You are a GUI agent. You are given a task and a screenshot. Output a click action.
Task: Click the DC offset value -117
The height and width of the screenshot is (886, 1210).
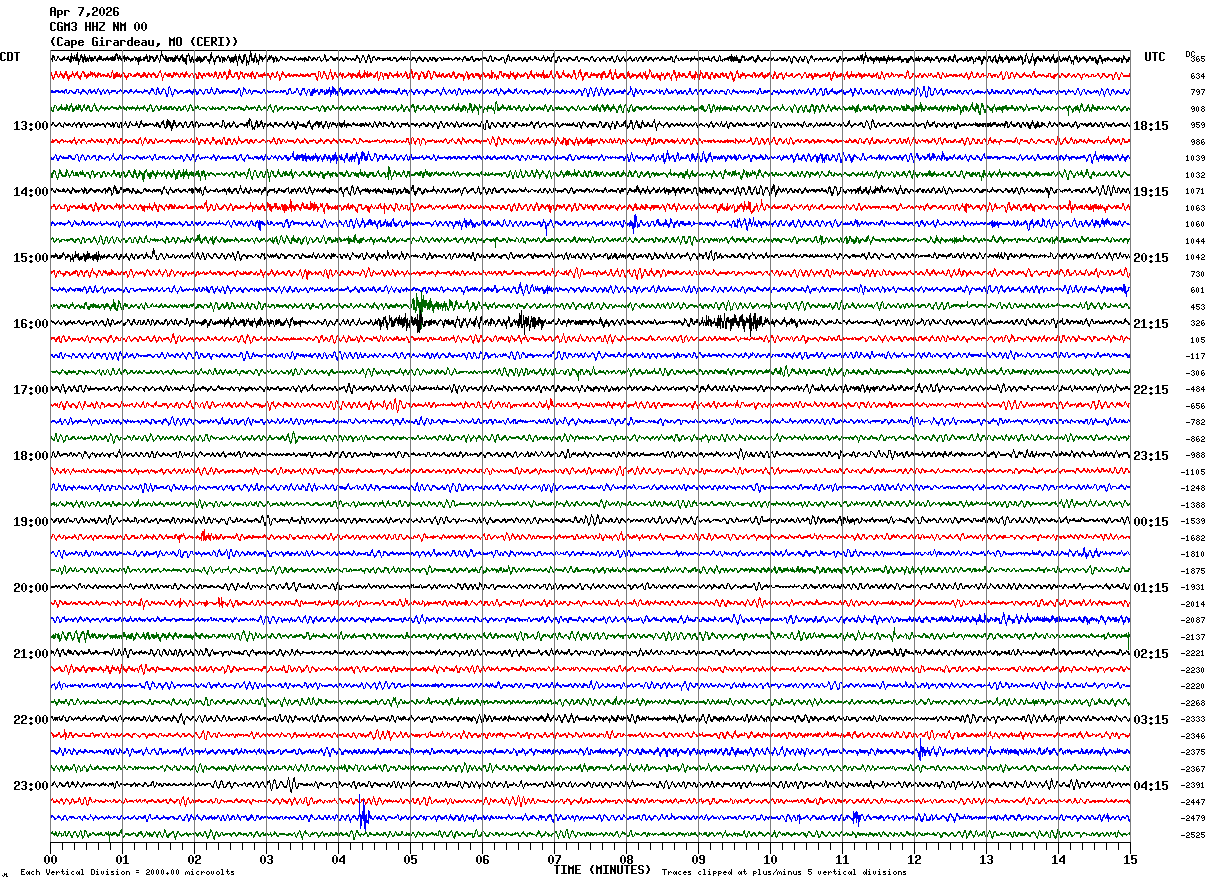coord(1195,356)
